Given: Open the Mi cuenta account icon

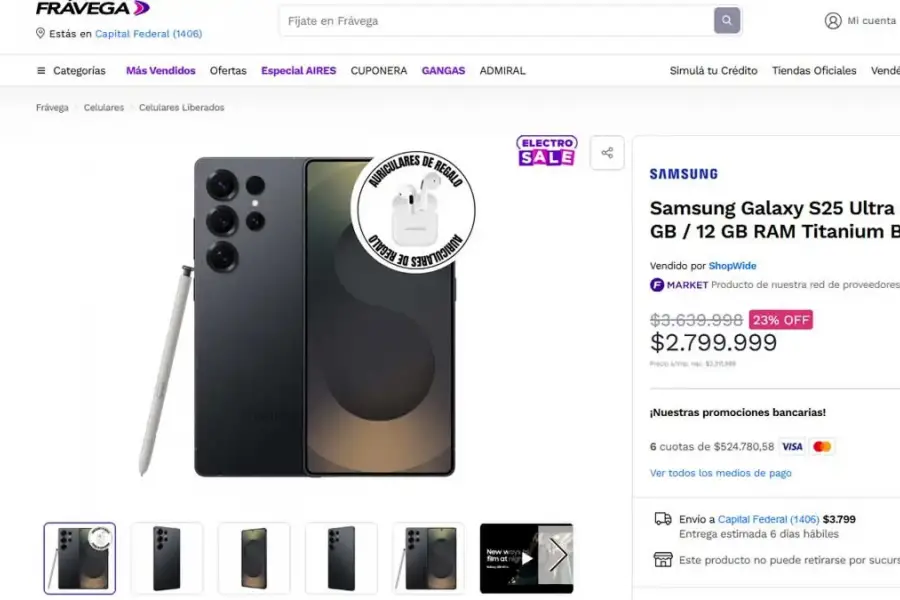Looking at the screenshot, I should tap(833, 20).
